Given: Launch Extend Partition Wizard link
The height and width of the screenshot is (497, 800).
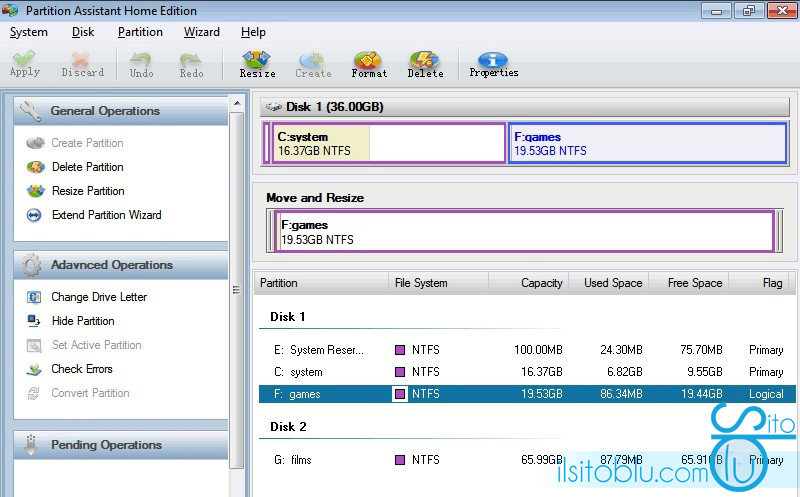Looking at the screenshot, I should coord(107,215).
